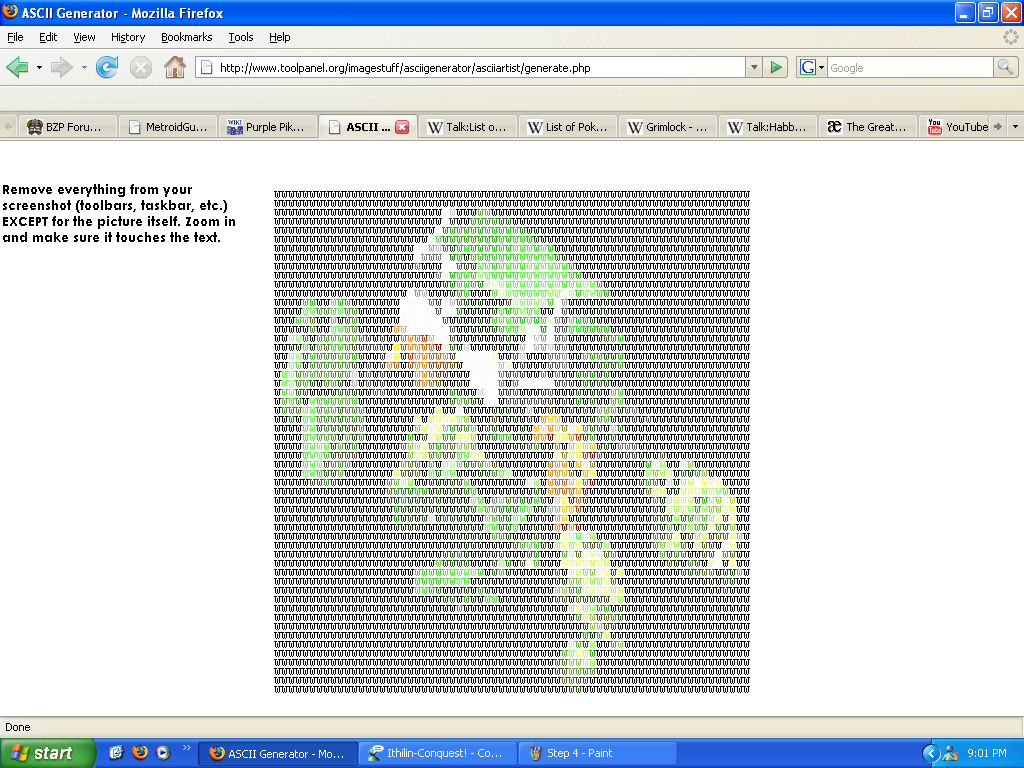Click the YouTube tab favicon

(x=935, y=127)
